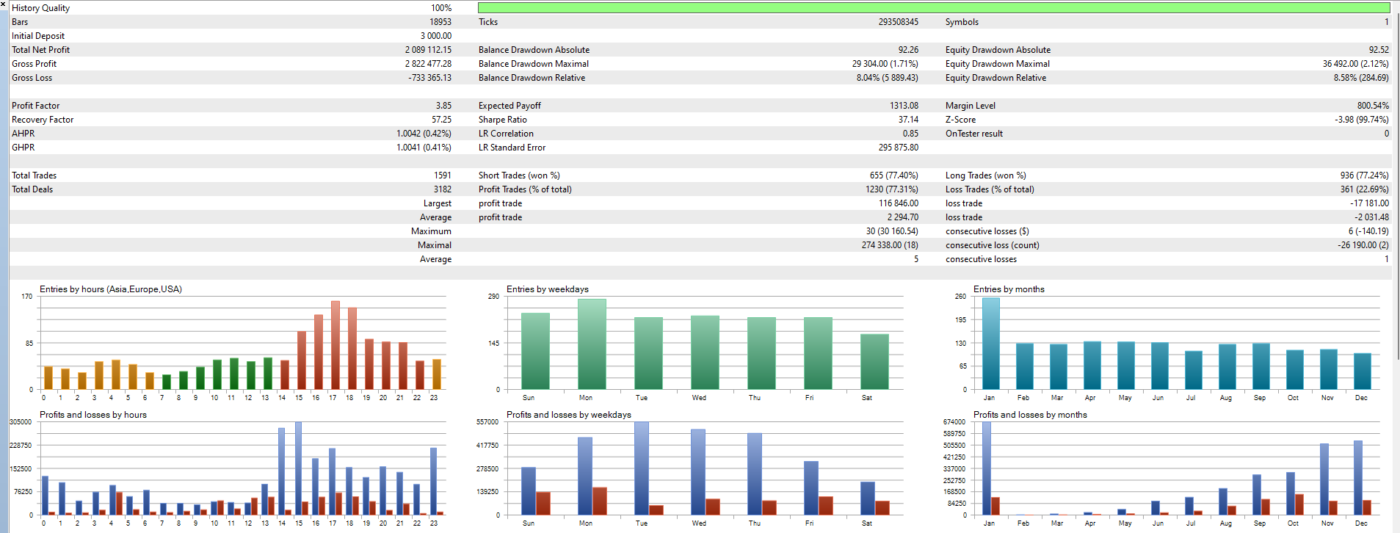Click Dec blue bar in monthly profits chart
Screen dimensions: 1400x533
(1357, 478)
